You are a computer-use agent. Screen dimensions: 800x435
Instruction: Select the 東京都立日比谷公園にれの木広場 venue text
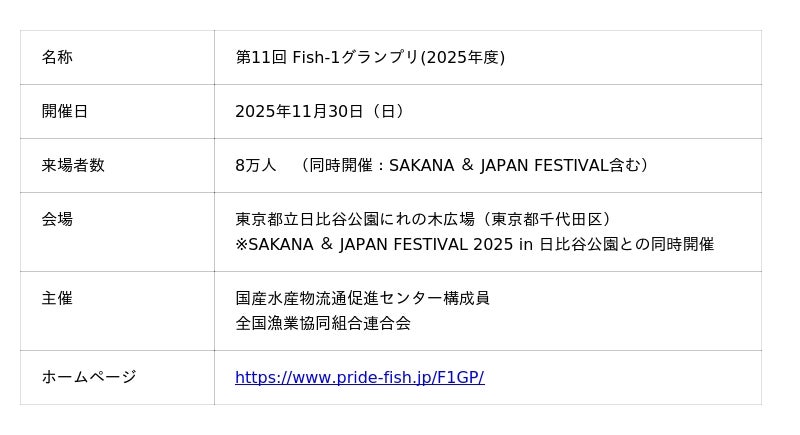tap(353, 219)
